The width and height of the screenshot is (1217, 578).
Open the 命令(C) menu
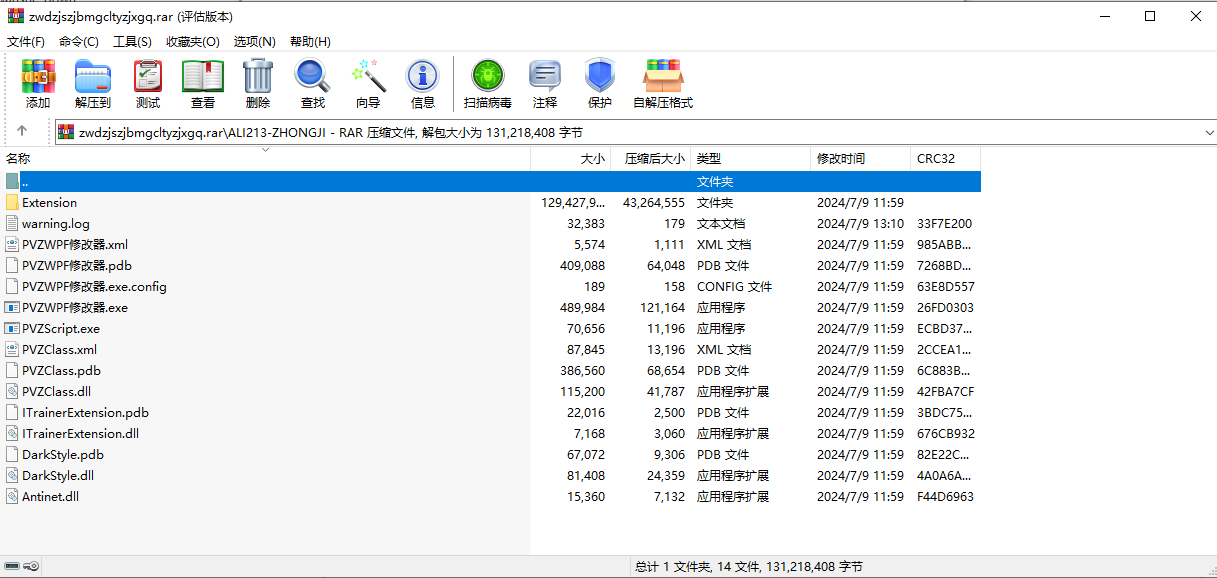(x=79, y=41)
